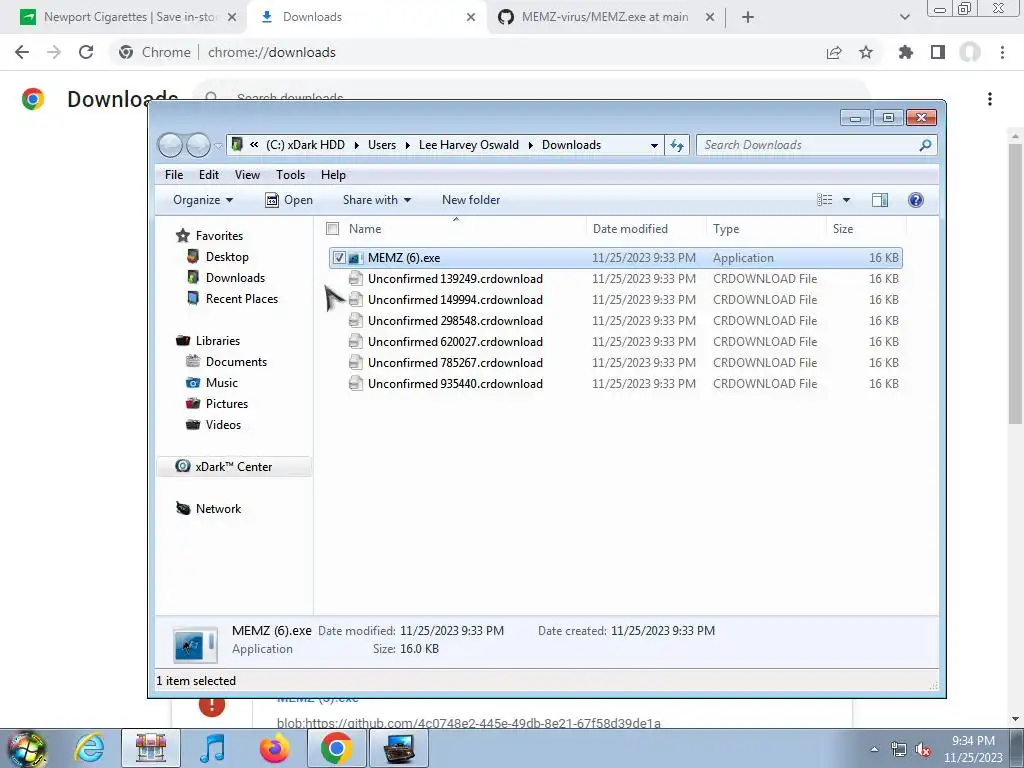Click the MEMZ (6).exe file icon
This screenshot has height=768, width=1024.
[x=355, y=258]
